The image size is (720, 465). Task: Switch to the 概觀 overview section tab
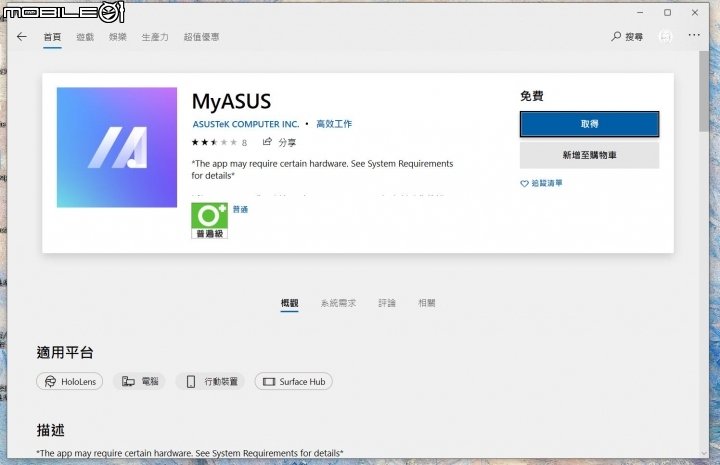[x=289, y=303]
